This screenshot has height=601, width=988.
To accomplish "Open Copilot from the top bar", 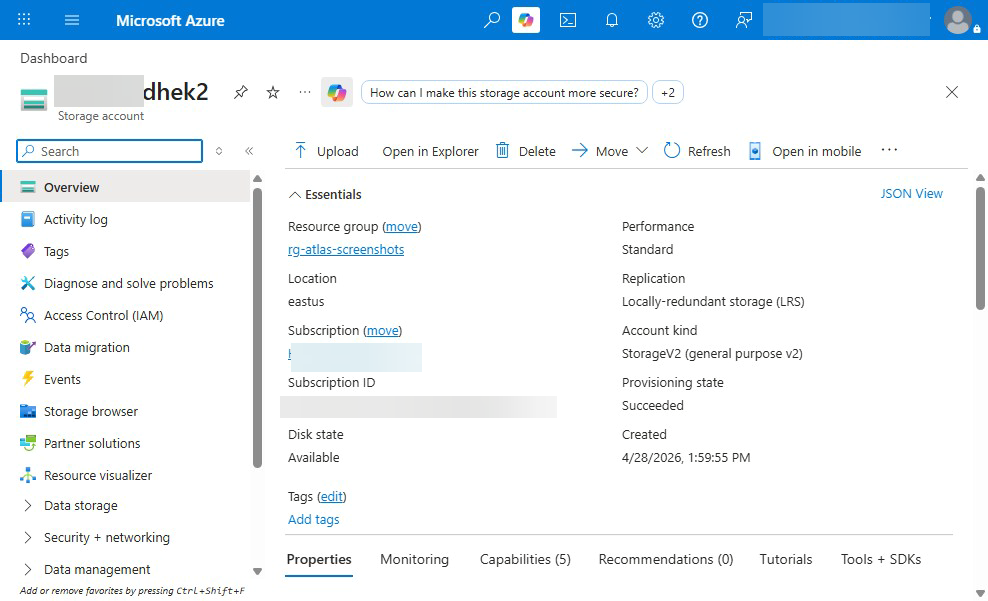I will 526,20.
